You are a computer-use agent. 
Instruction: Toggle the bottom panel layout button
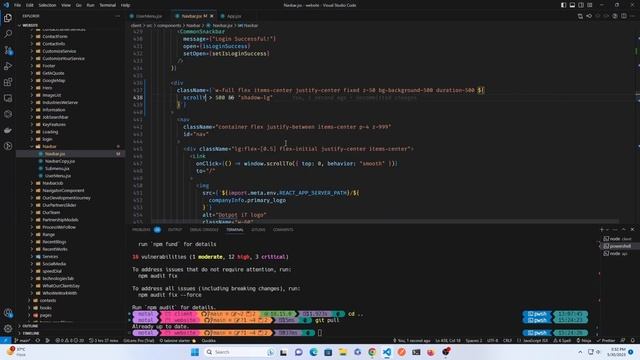(x=572, y=5)
